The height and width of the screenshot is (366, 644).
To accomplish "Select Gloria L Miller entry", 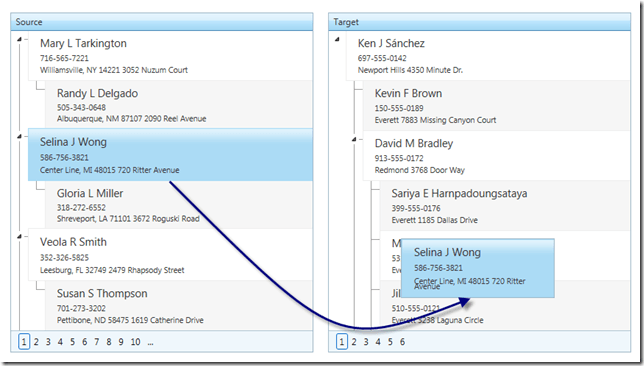I will pyautogui.click(x=179, y=205).
